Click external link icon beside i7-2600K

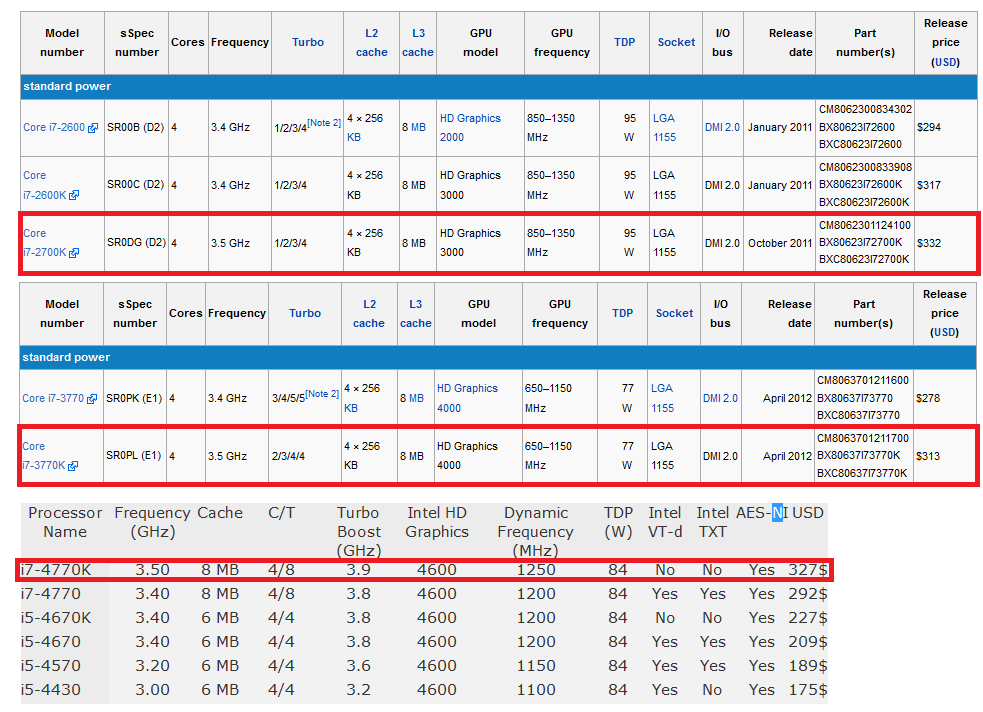[x=74, y=196]
